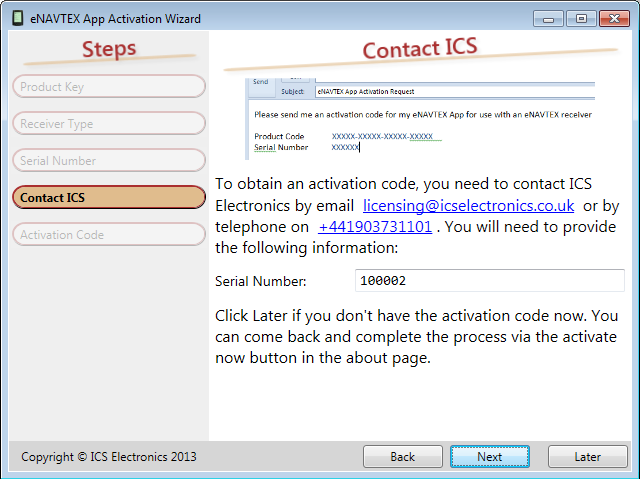
Task: Click the 'Steps' sidebar heading
Action: (x=109, y=49)
